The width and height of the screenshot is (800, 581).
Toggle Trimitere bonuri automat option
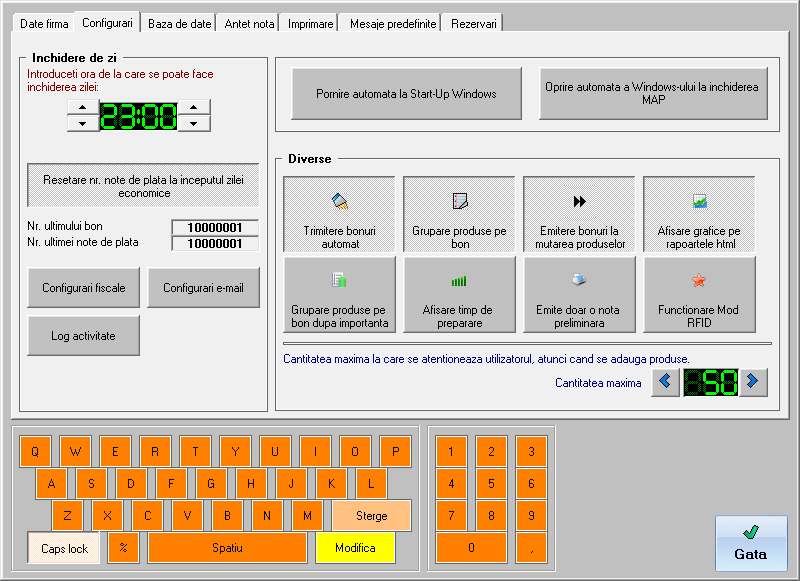point(339,214)
